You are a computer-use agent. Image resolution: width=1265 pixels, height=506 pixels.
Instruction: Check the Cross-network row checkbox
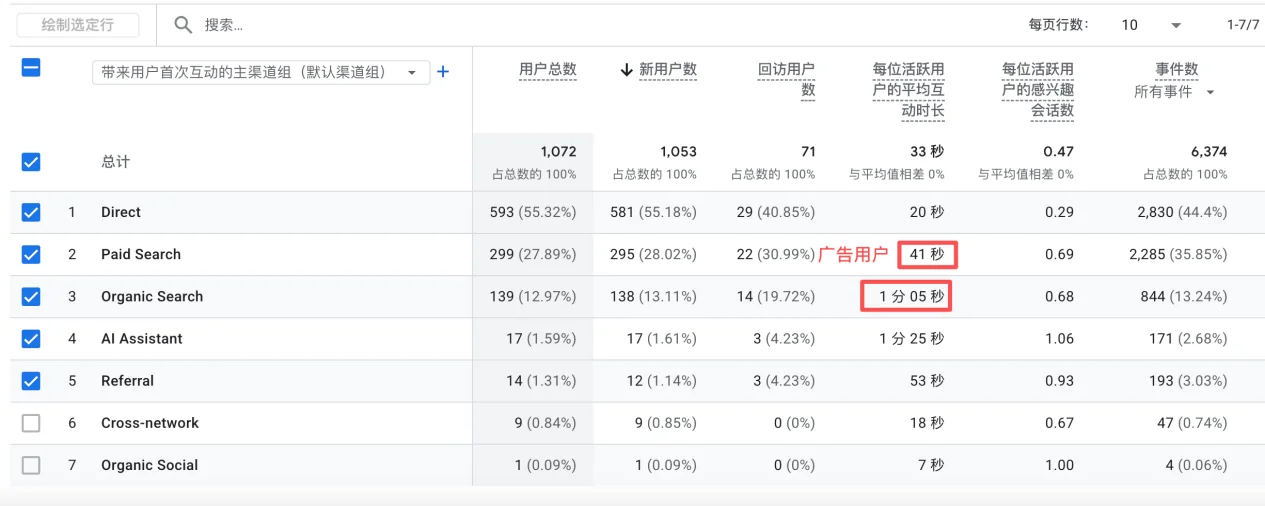point(31,423)
